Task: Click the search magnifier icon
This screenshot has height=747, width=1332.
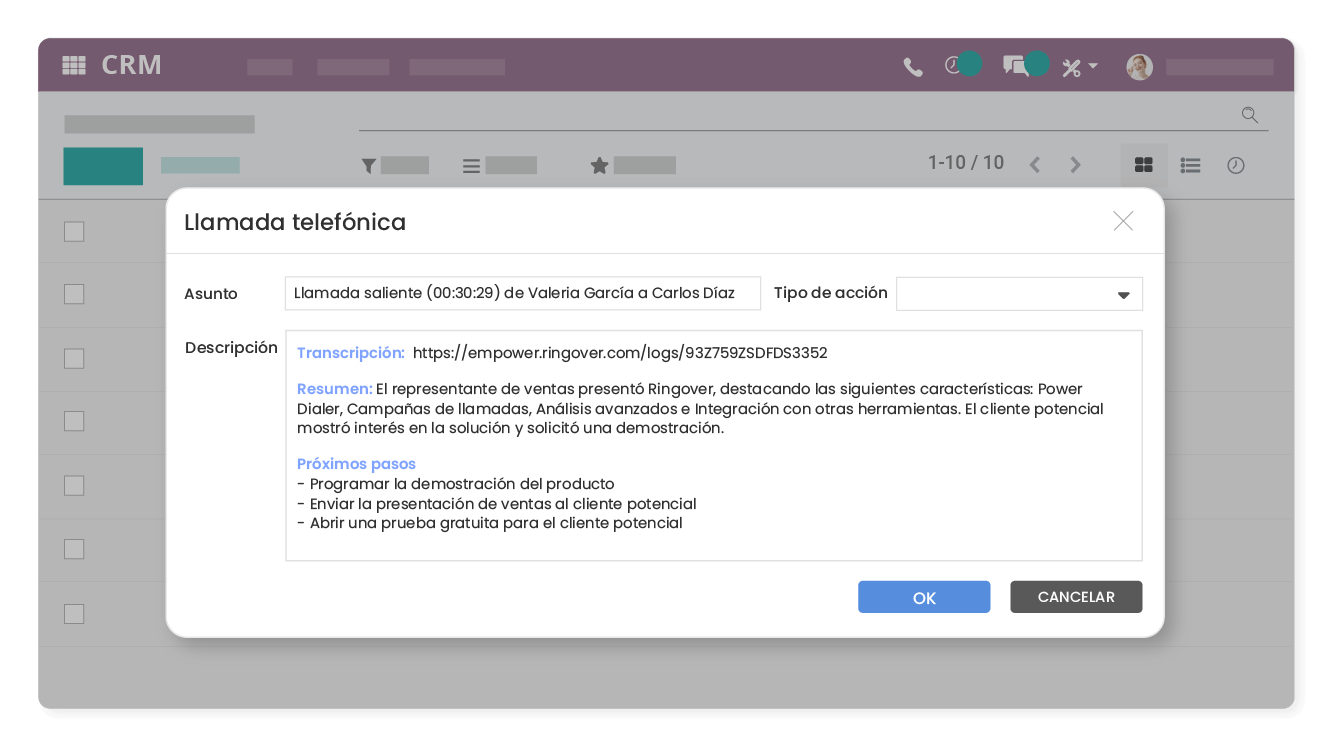Action: (1249, 115)
